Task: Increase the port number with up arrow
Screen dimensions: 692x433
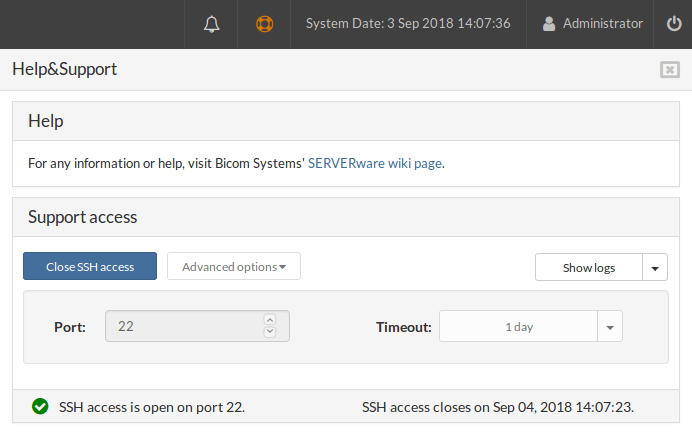Action: click(270, 319)
